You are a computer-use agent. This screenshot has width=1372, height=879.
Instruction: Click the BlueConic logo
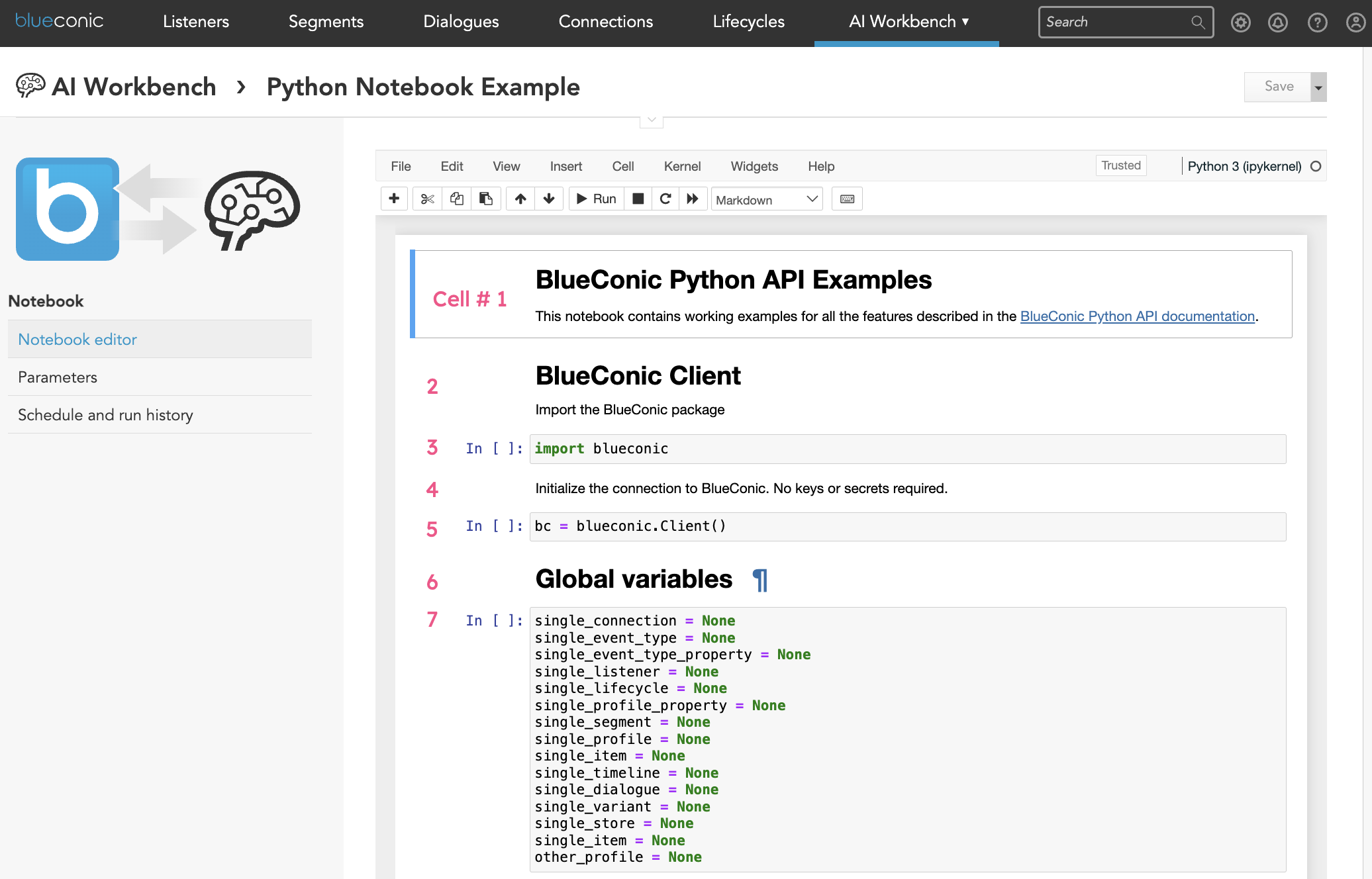[59, 21]
